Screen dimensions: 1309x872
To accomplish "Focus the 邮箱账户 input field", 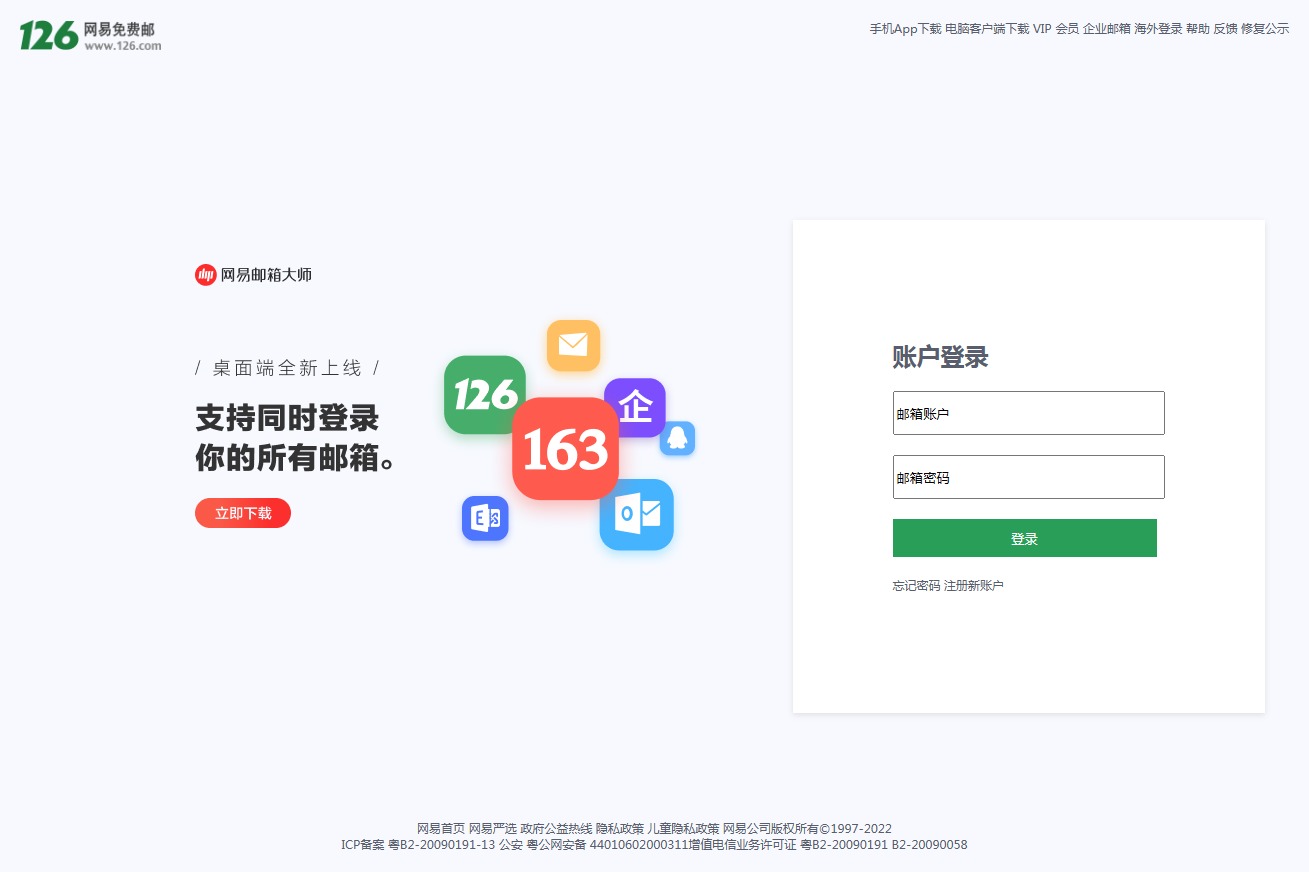I will click(1028, 413).
